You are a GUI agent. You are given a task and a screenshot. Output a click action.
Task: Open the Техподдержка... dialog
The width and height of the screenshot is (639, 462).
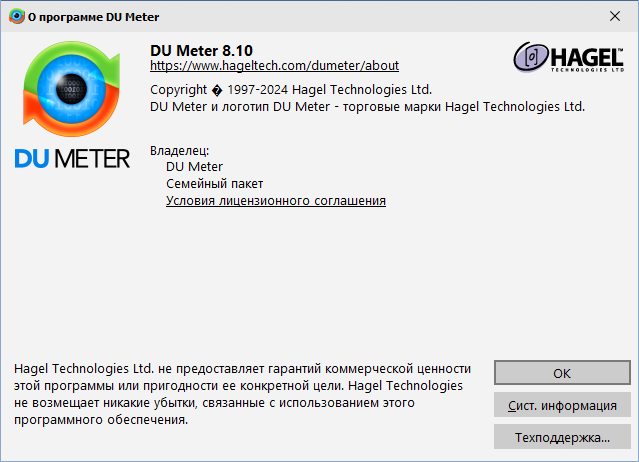coord(562,437)
